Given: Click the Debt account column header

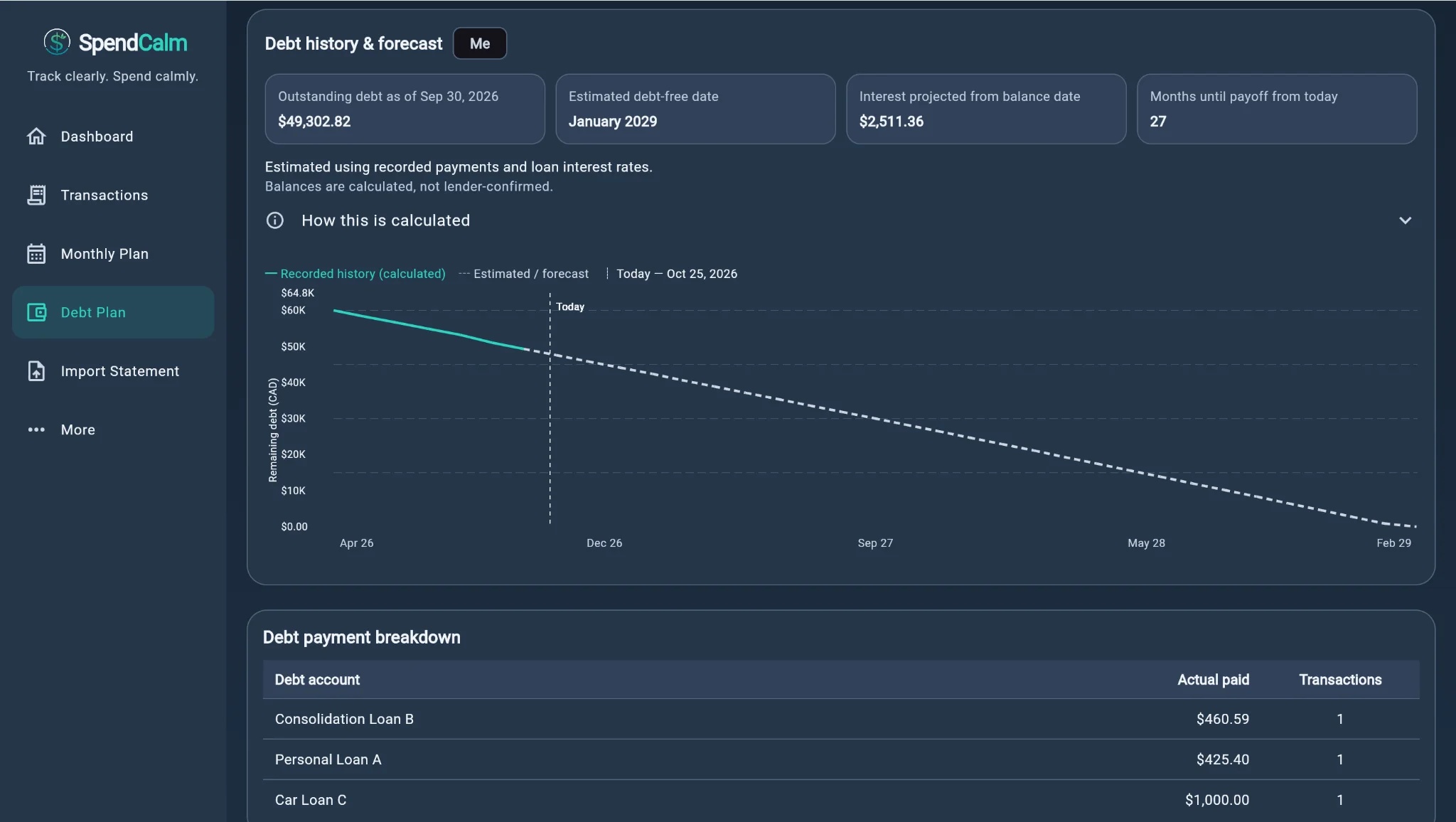Looking at the screenshot, I should coord(317,679).
